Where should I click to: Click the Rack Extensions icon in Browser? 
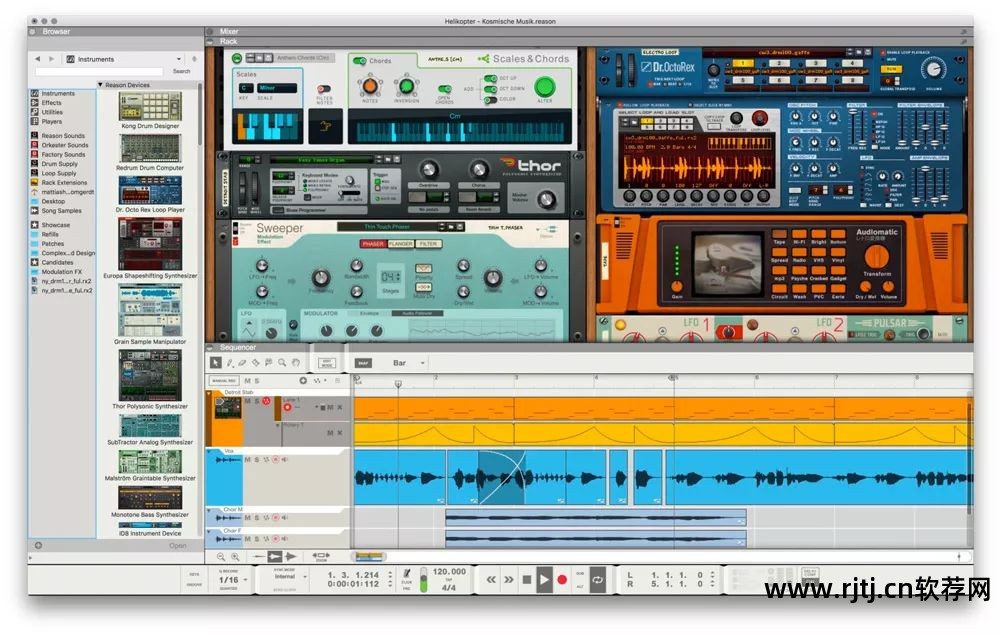coord(34,182)
